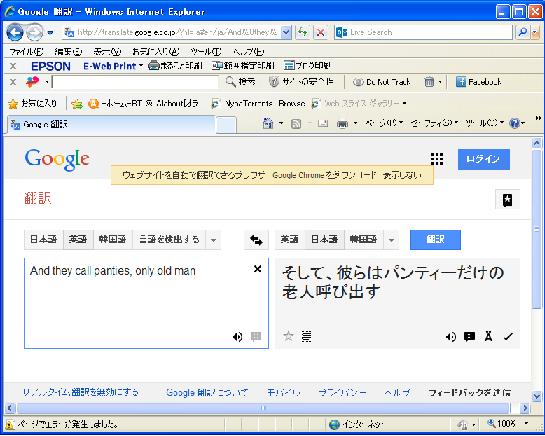
Task: Open the Facebook toolbar button
Action: (x=478, y=82)
